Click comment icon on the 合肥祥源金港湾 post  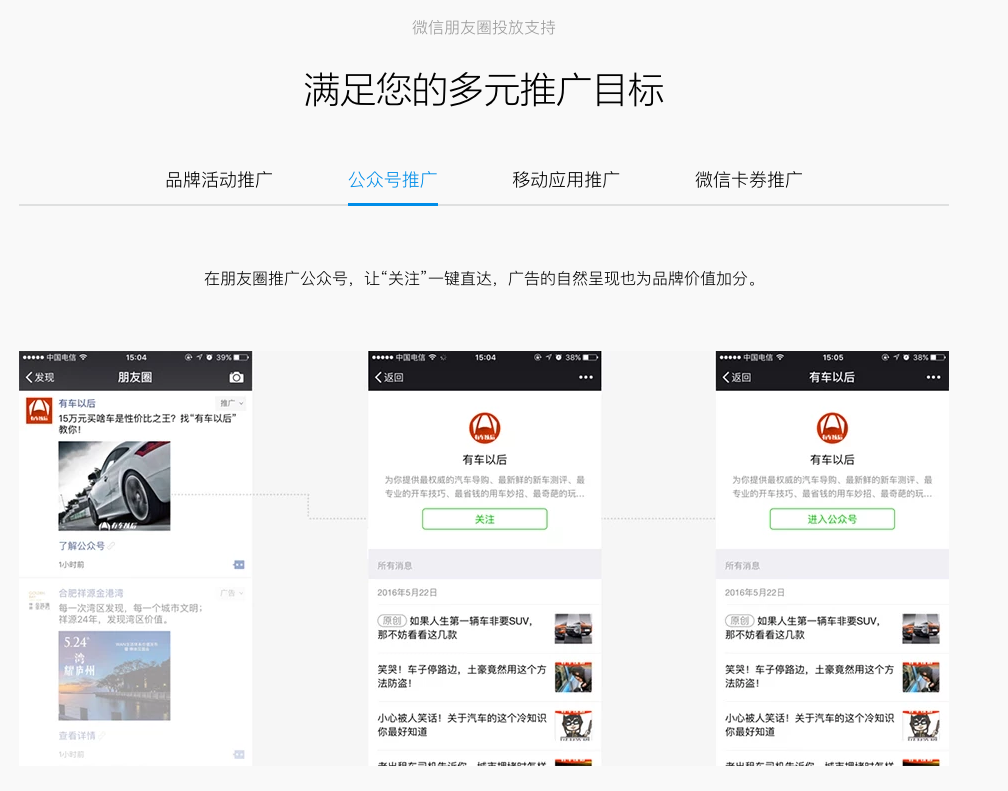238,754
